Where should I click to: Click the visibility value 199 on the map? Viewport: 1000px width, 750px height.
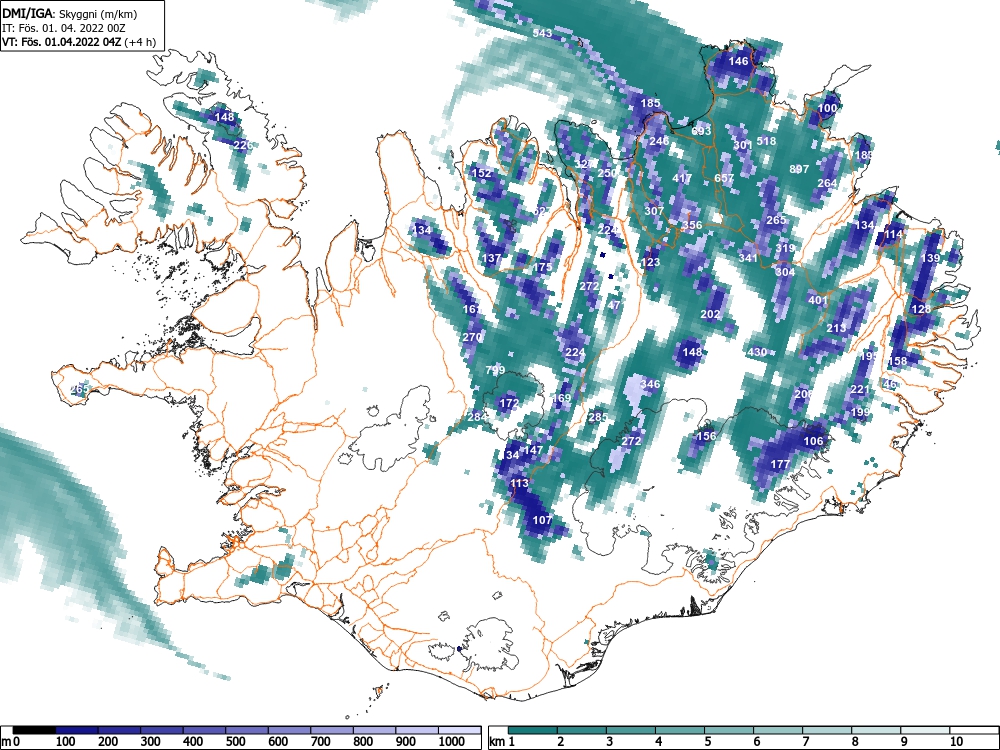pyautogui.click(x=860, y=412)
